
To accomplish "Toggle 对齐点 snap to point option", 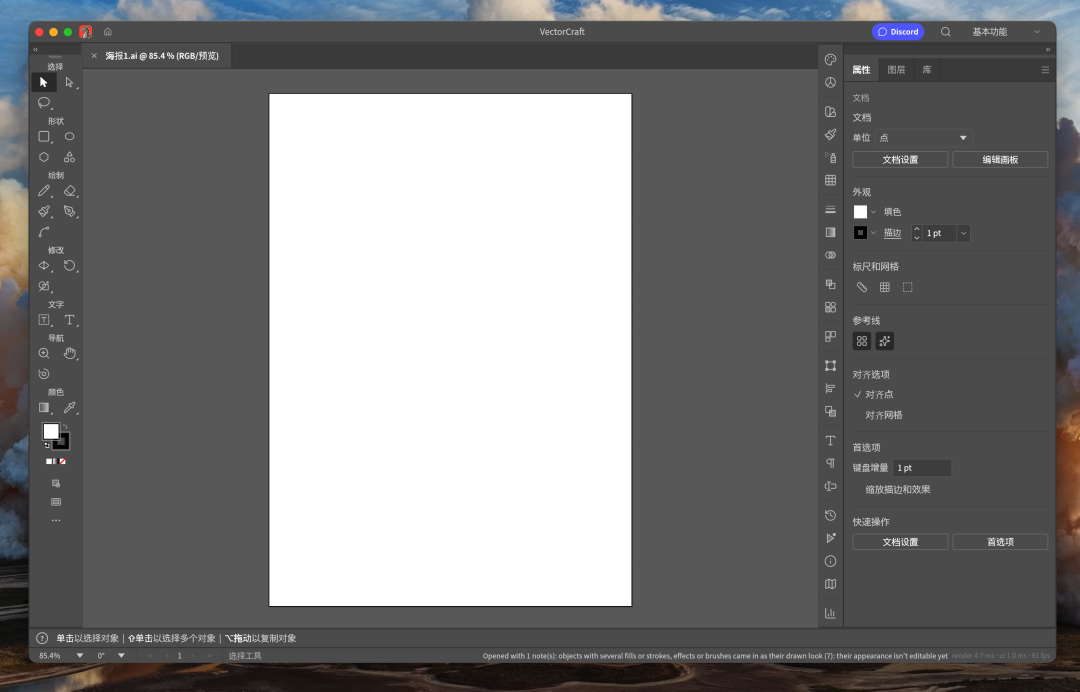I will tap(873, 395).
